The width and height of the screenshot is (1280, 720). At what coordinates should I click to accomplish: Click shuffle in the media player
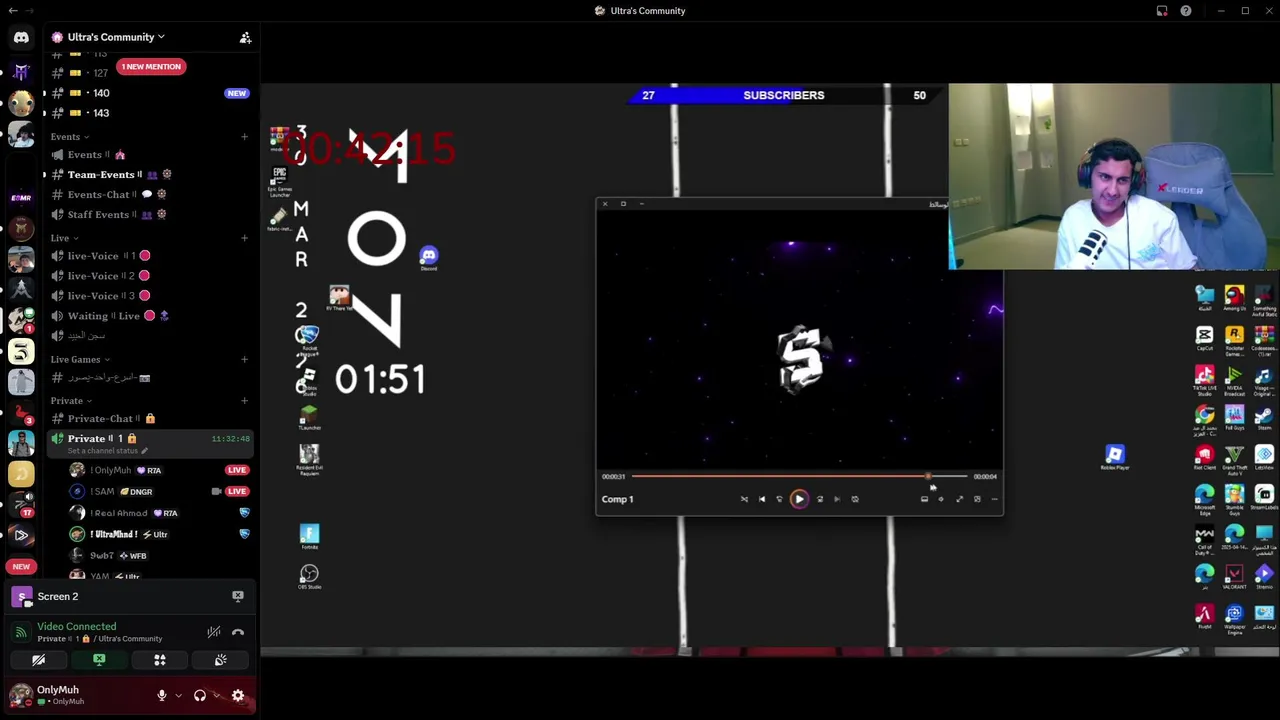pos(744,499)
